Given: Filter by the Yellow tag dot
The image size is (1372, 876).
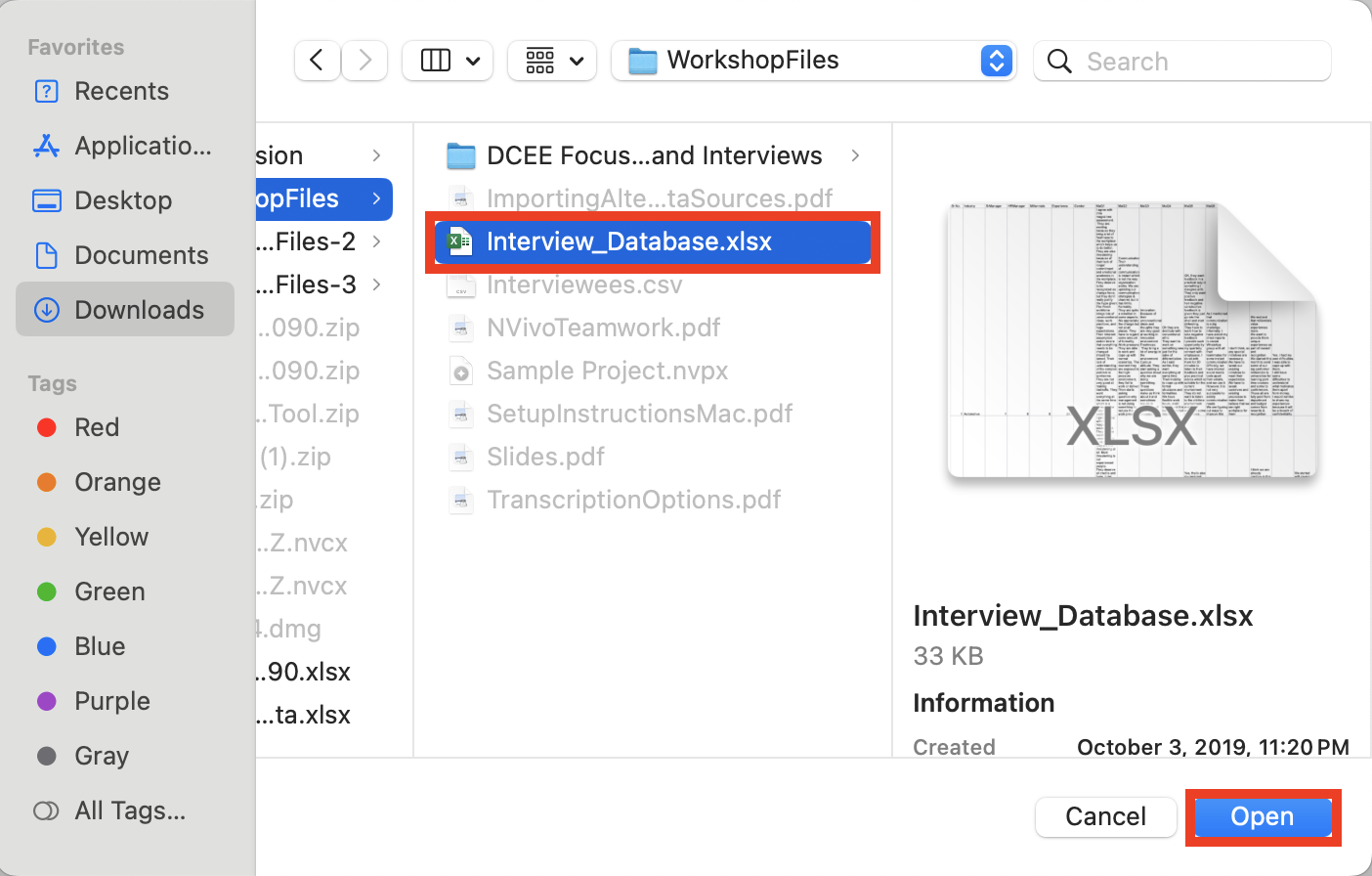Looking at the screenshot, I should (46, 537).
